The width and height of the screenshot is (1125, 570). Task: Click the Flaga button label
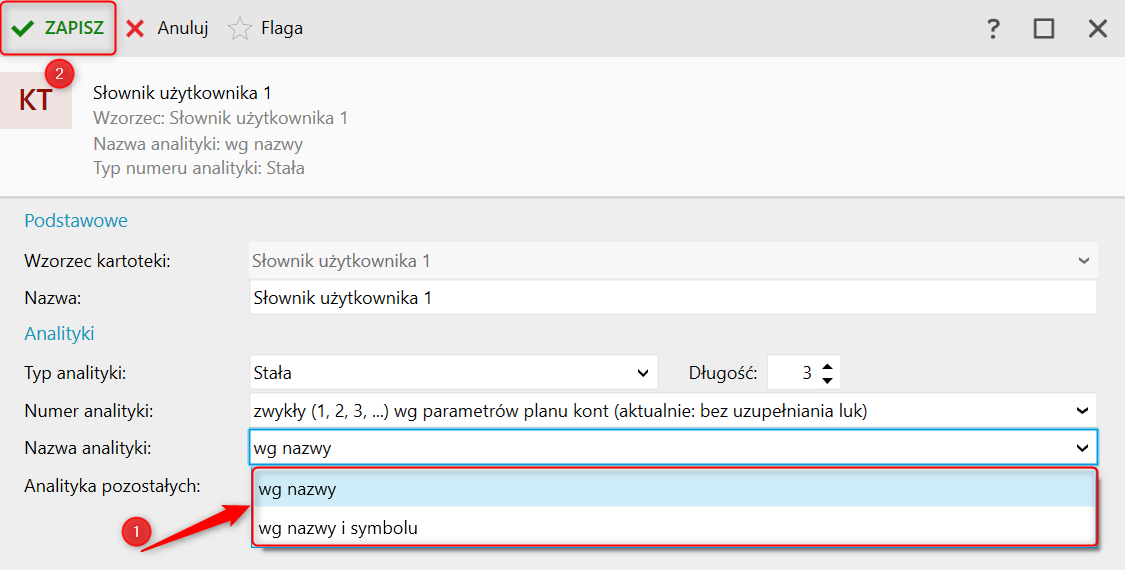click(x=282, y=28)
